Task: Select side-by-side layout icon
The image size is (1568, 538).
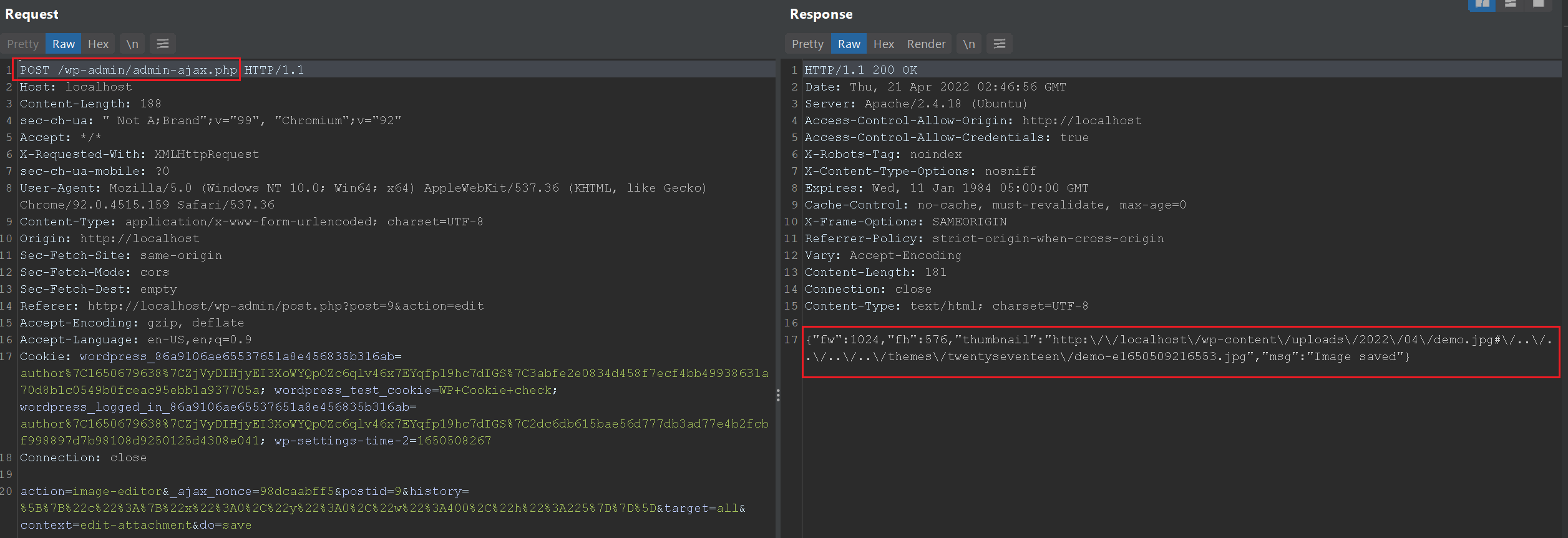Action: (1482, 5)
